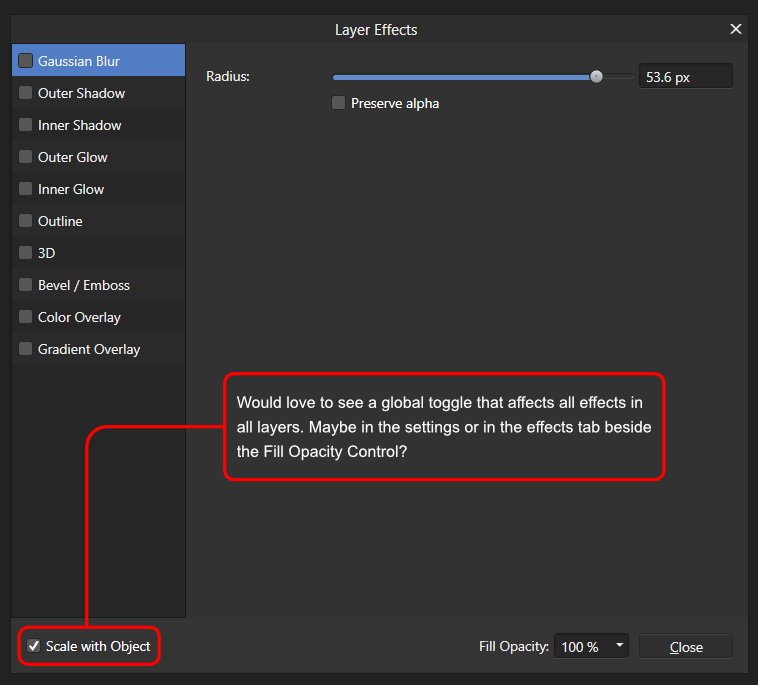Check the Gradient Overlay checkbox
Image resolution: width=758 pixels, height=685 pixels.
click(x=26, y=349)
